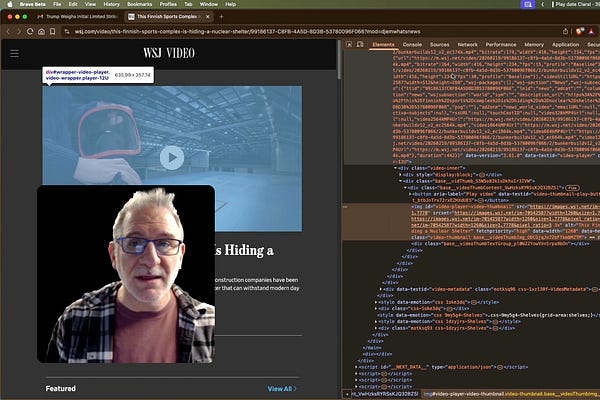
Task: Play the Finnish sports complex video
Action: click(x=172, y=157)
